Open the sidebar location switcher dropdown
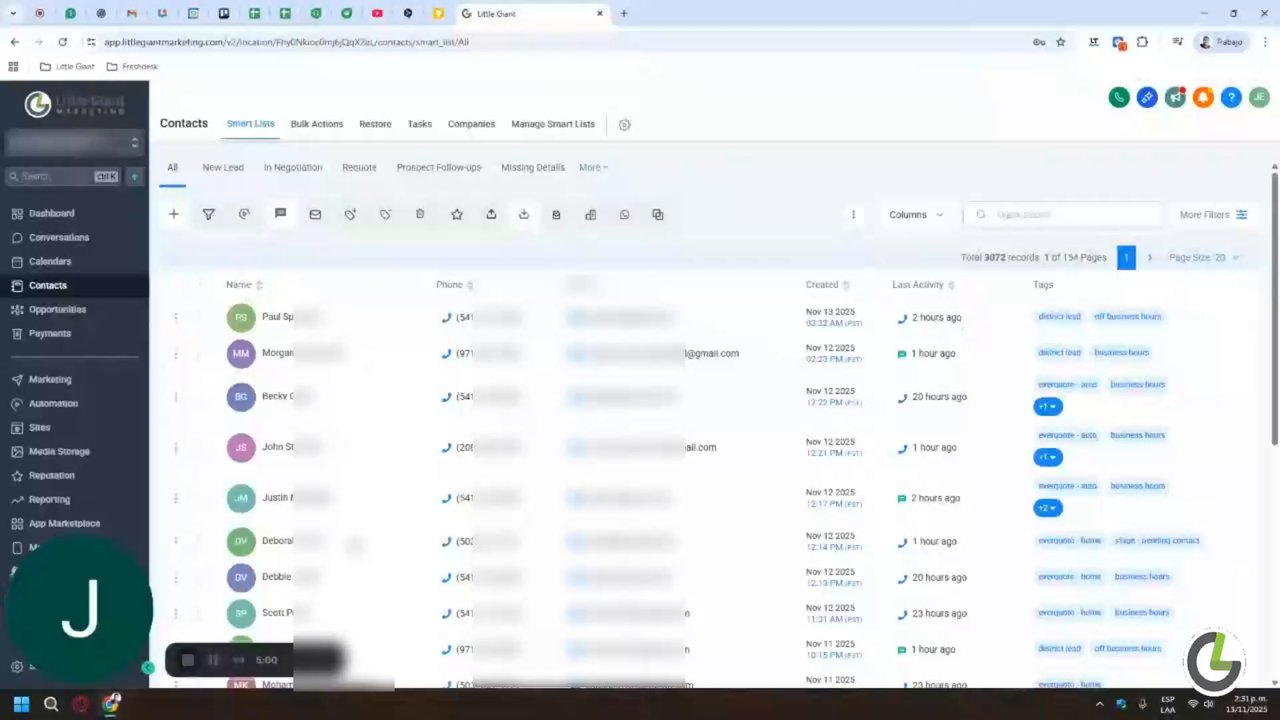1280x720 pixels. [74, 143]
